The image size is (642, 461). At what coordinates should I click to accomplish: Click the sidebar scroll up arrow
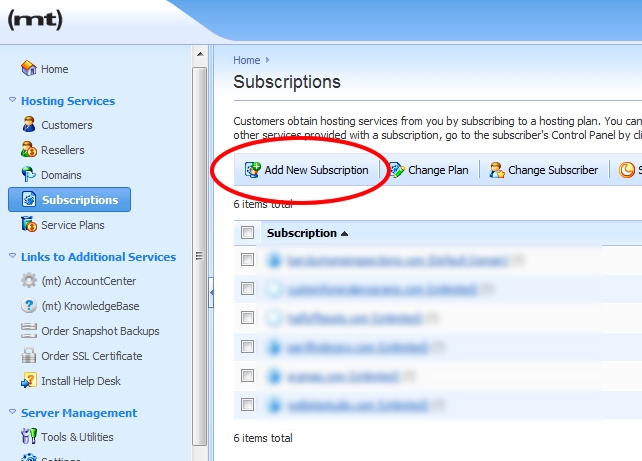pos(200,54)
